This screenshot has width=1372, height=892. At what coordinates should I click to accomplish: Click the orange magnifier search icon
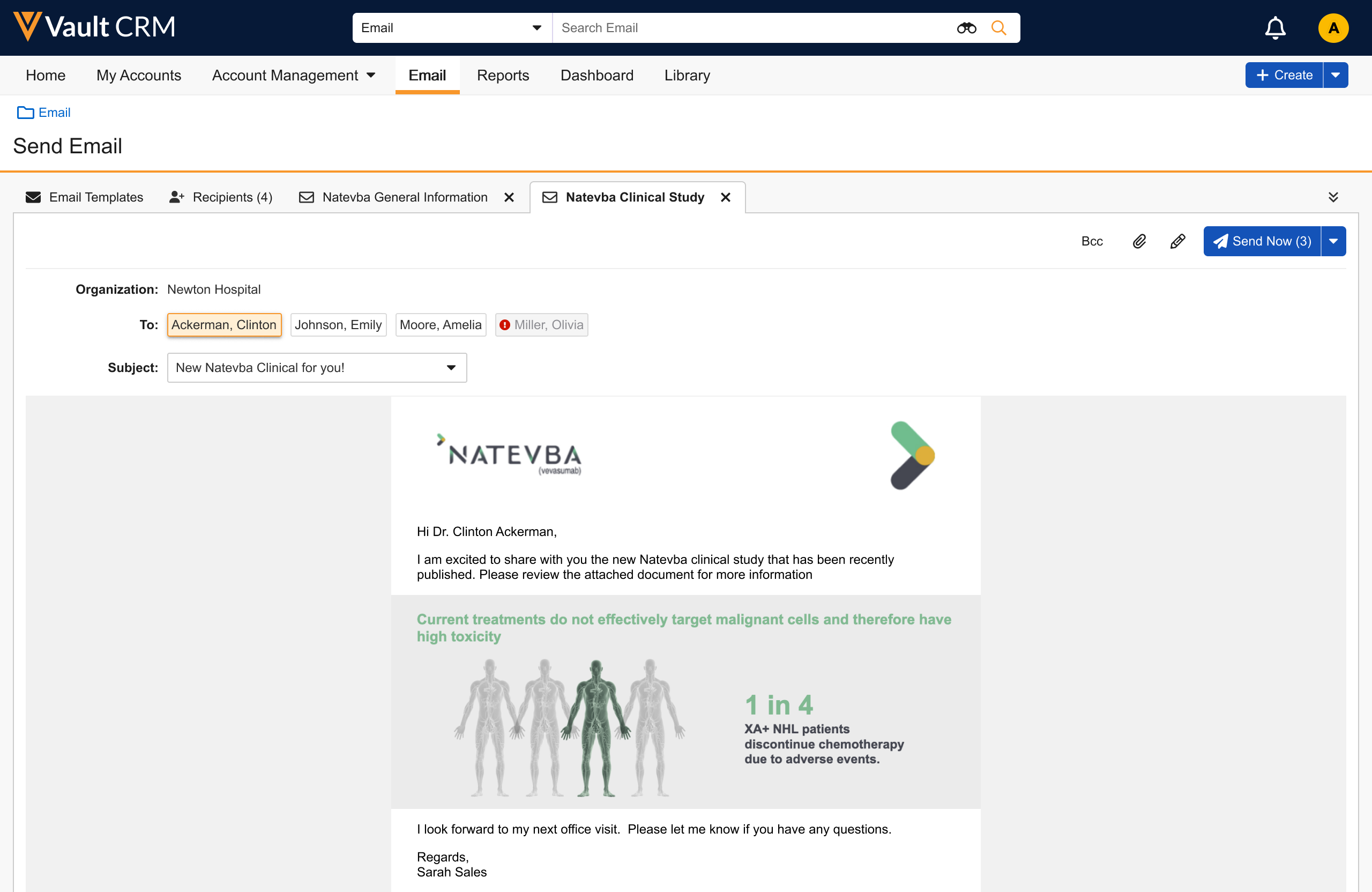[x=998, y=28]
